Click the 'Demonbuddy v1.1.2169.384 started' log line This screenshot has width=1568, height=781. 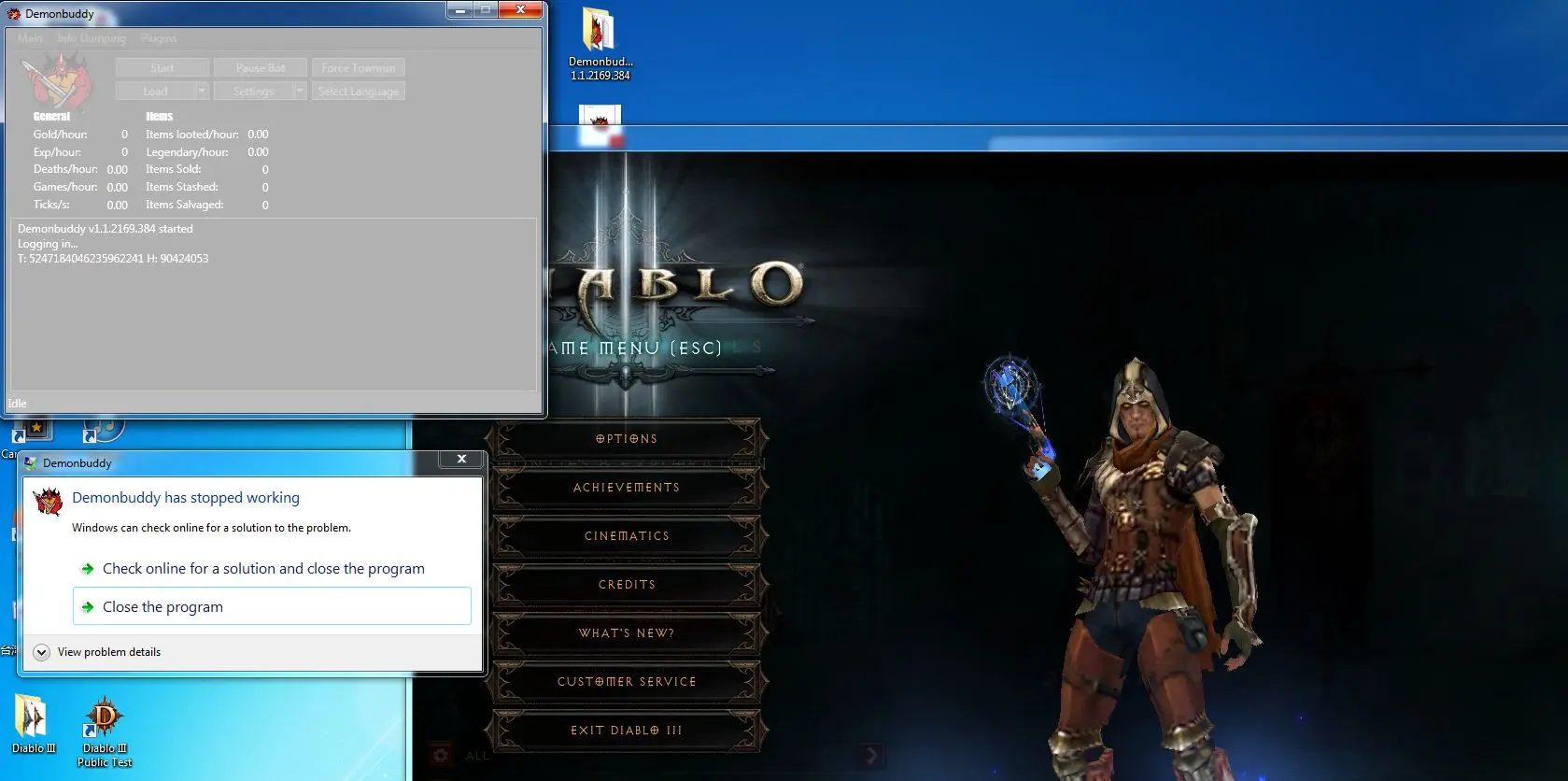tap(106, 228)
